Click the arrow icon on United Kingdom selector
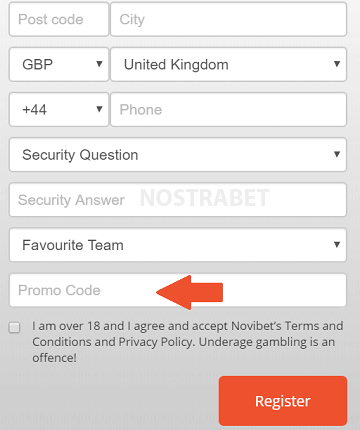This screenshot has width=360, height=430. [x=337, y=64]
